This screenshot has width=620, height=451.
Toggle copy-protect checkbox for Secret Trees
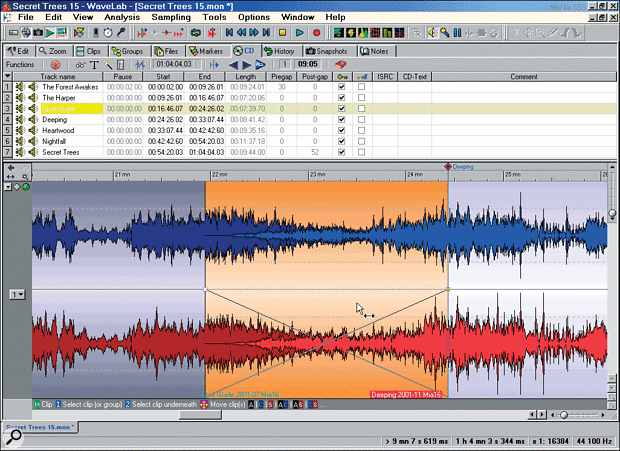tap(342, 152)
